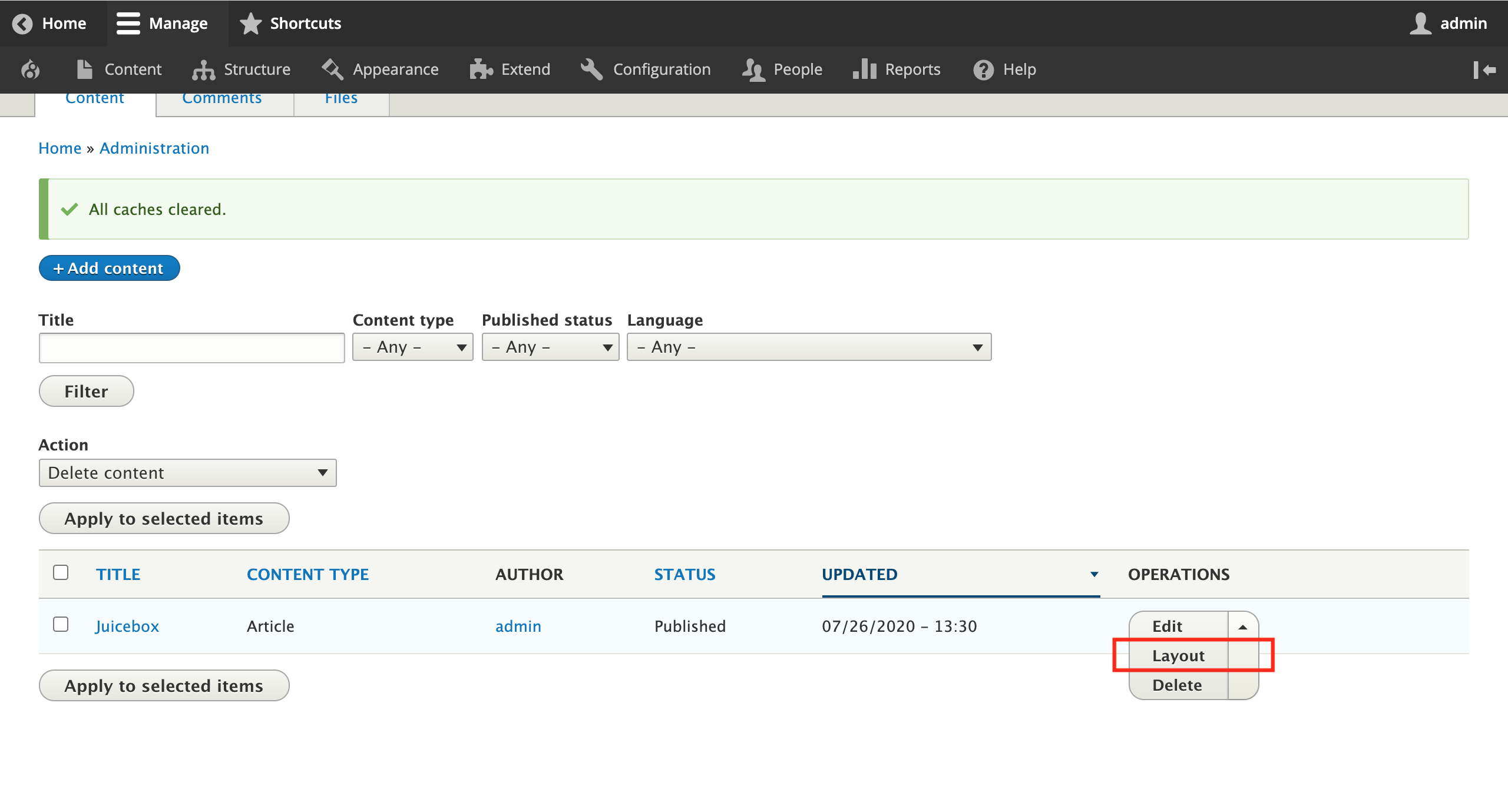The height and width of the screenshot is (812, 1508).
Task: Click the Add content button
Action: pos(109,268)
